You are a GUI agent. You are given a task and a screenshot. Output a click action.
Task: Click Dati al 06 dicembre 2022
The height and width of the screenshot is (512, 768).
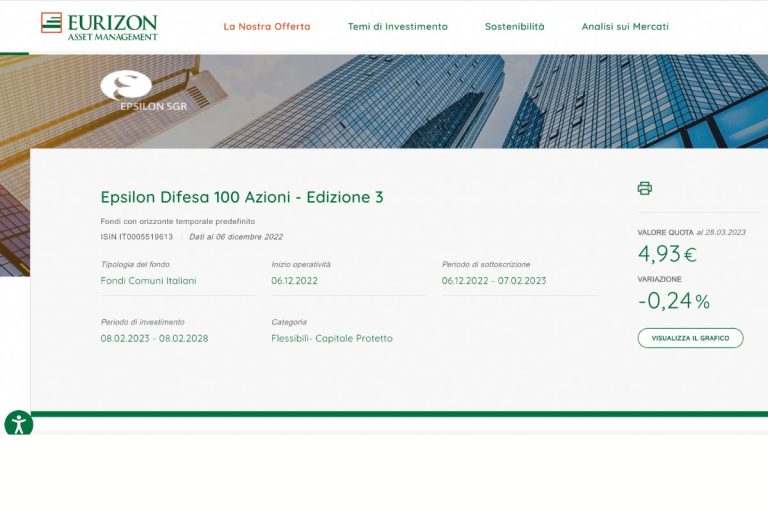tap(236, 237)
